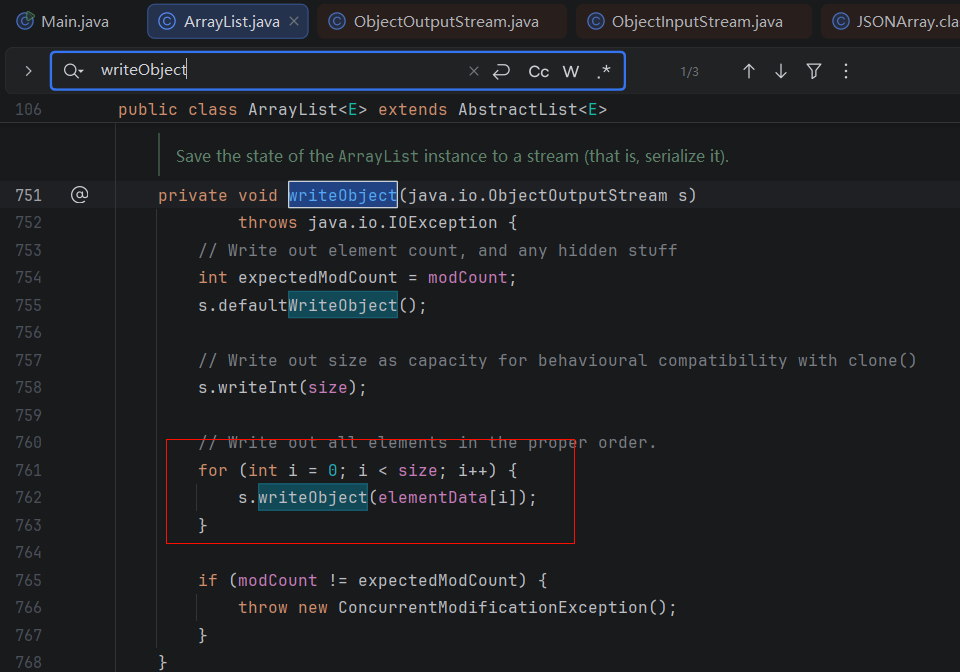Click ConcurrentModificationException on line 766
The width and height of the screenshot is (960, 672).
pos(492,607)
